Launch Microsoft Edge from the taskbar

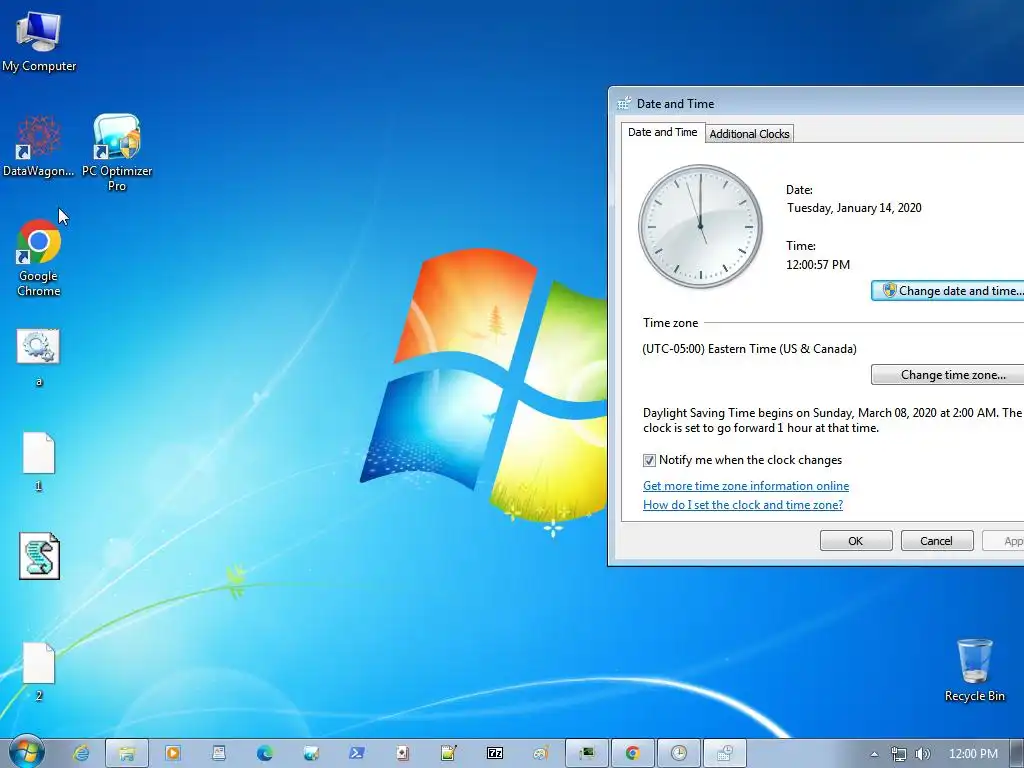point(264,754)
